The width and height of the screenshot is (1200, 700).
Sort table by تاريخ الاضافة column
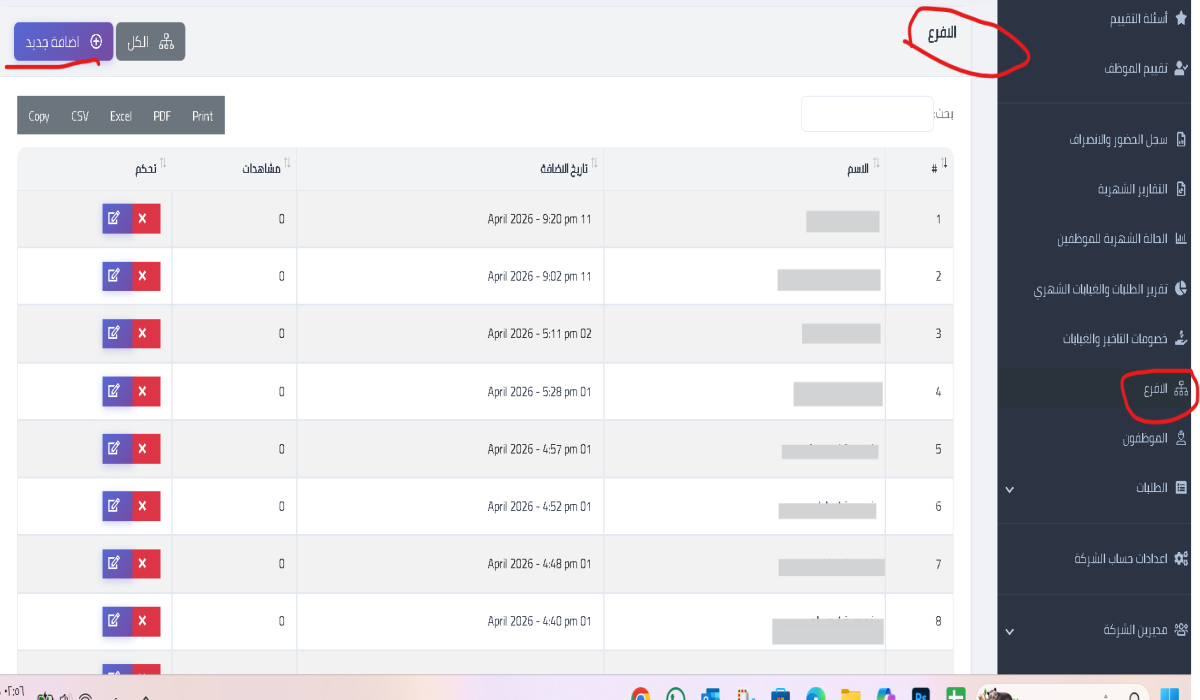tap(566, 168)
